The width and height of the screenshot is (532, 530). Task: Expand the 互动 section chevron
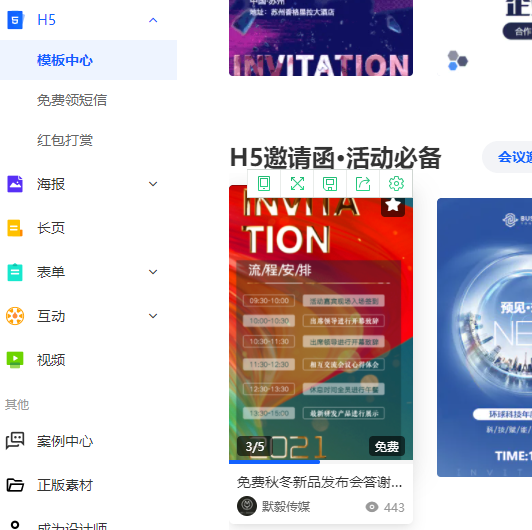click(153, 316)
